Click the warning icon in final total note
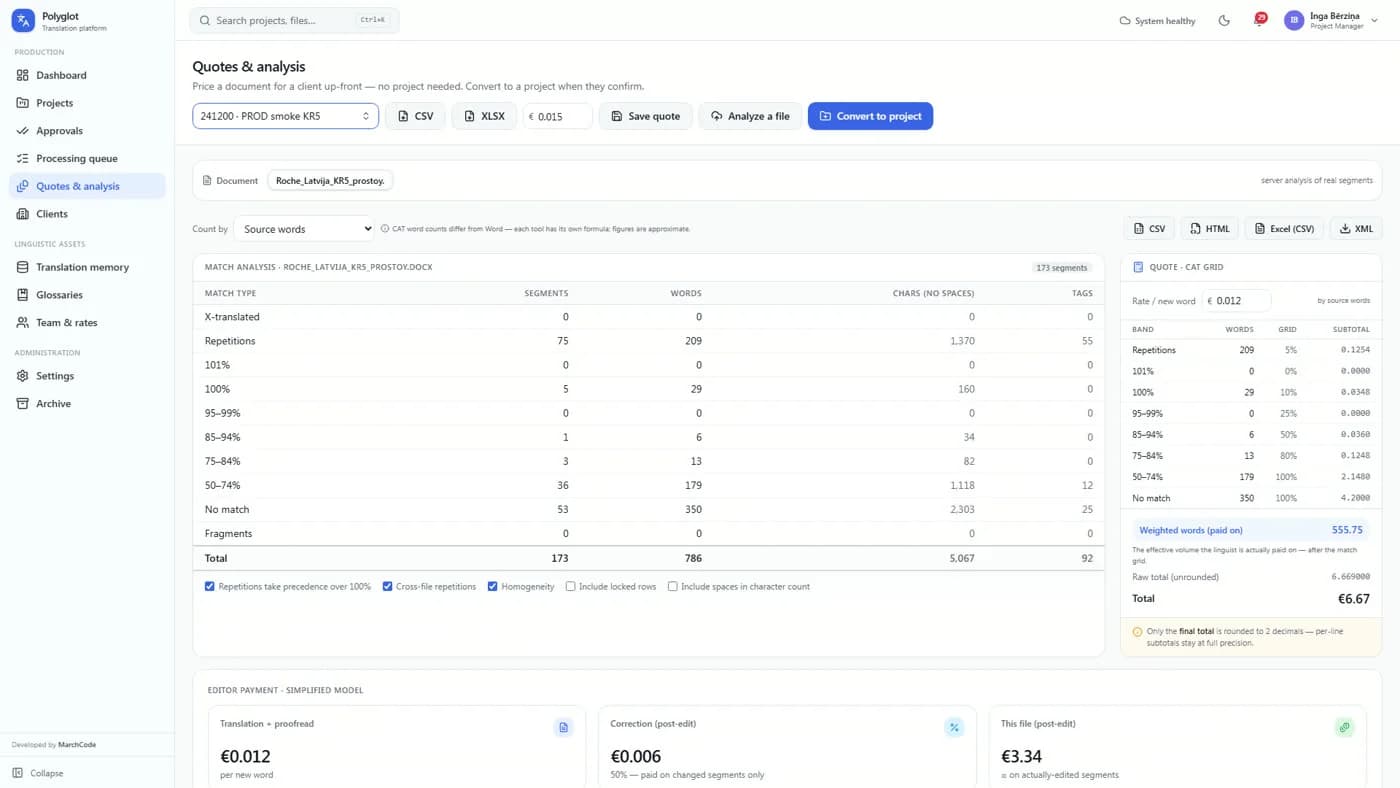The height and width of the screenshot is (788, 1400). point(1137,632)
